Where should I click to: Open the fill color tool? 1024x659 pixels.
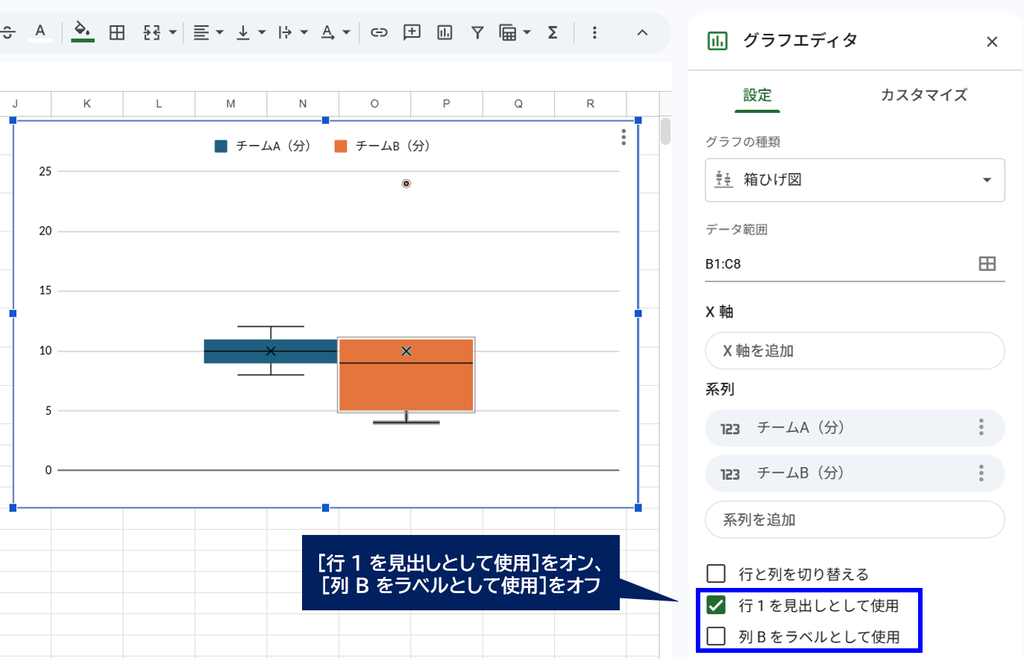point(82,32)
